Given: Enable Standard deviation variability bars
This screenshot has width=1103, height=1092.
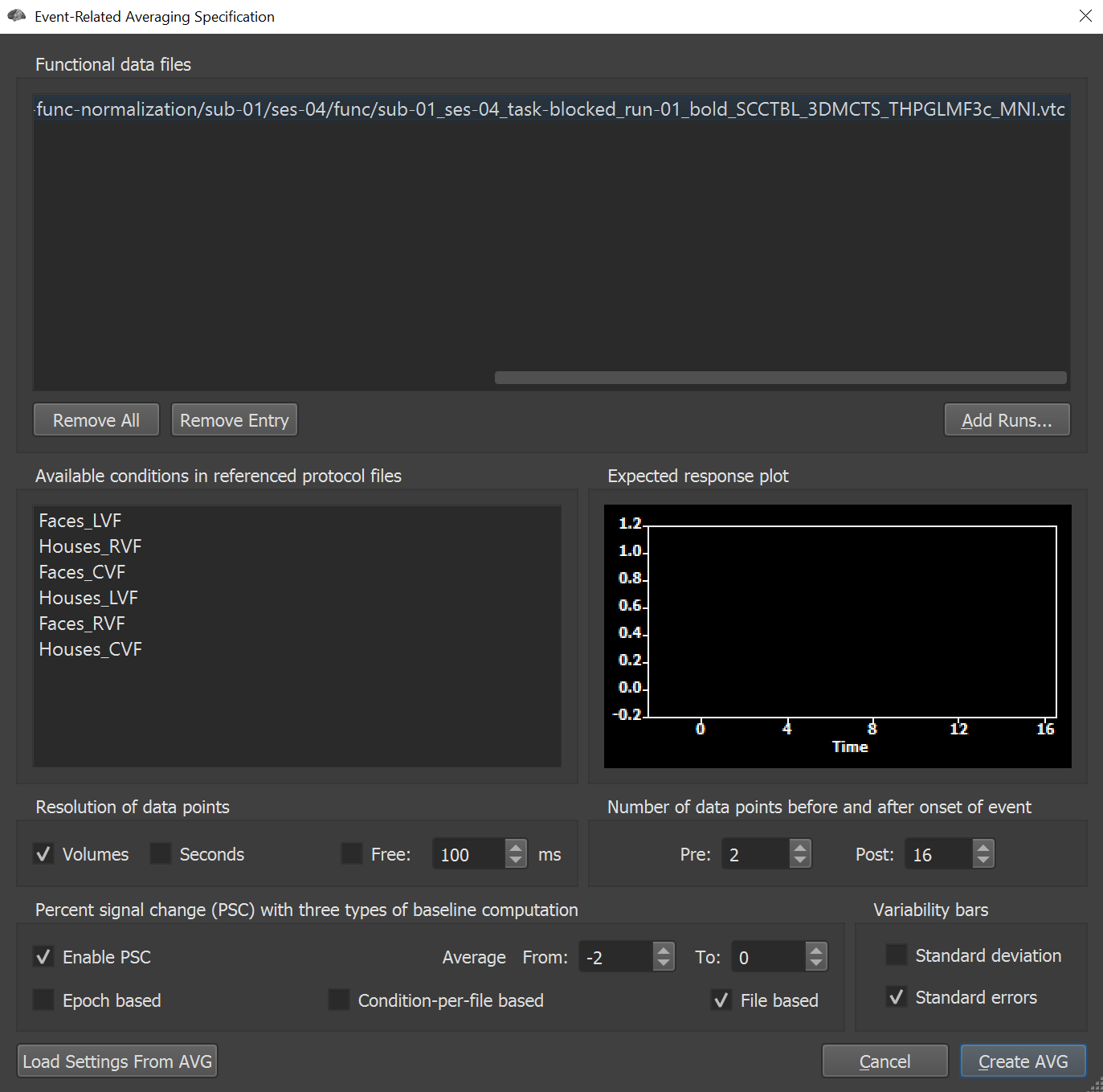Looking at the screenshot, I should (x=897, y=955).
